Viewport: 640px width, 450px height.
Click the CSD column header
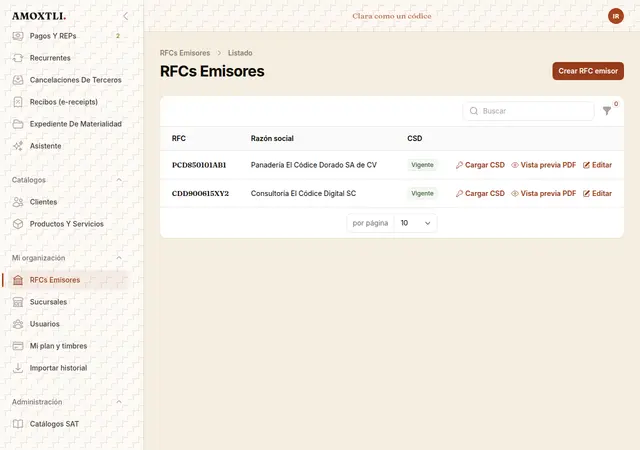tap(415, 138)
